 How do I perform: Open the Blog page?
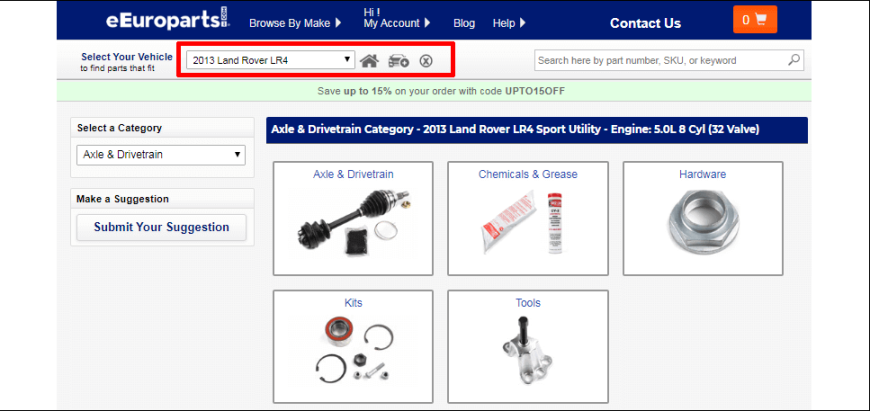point(464,23)
